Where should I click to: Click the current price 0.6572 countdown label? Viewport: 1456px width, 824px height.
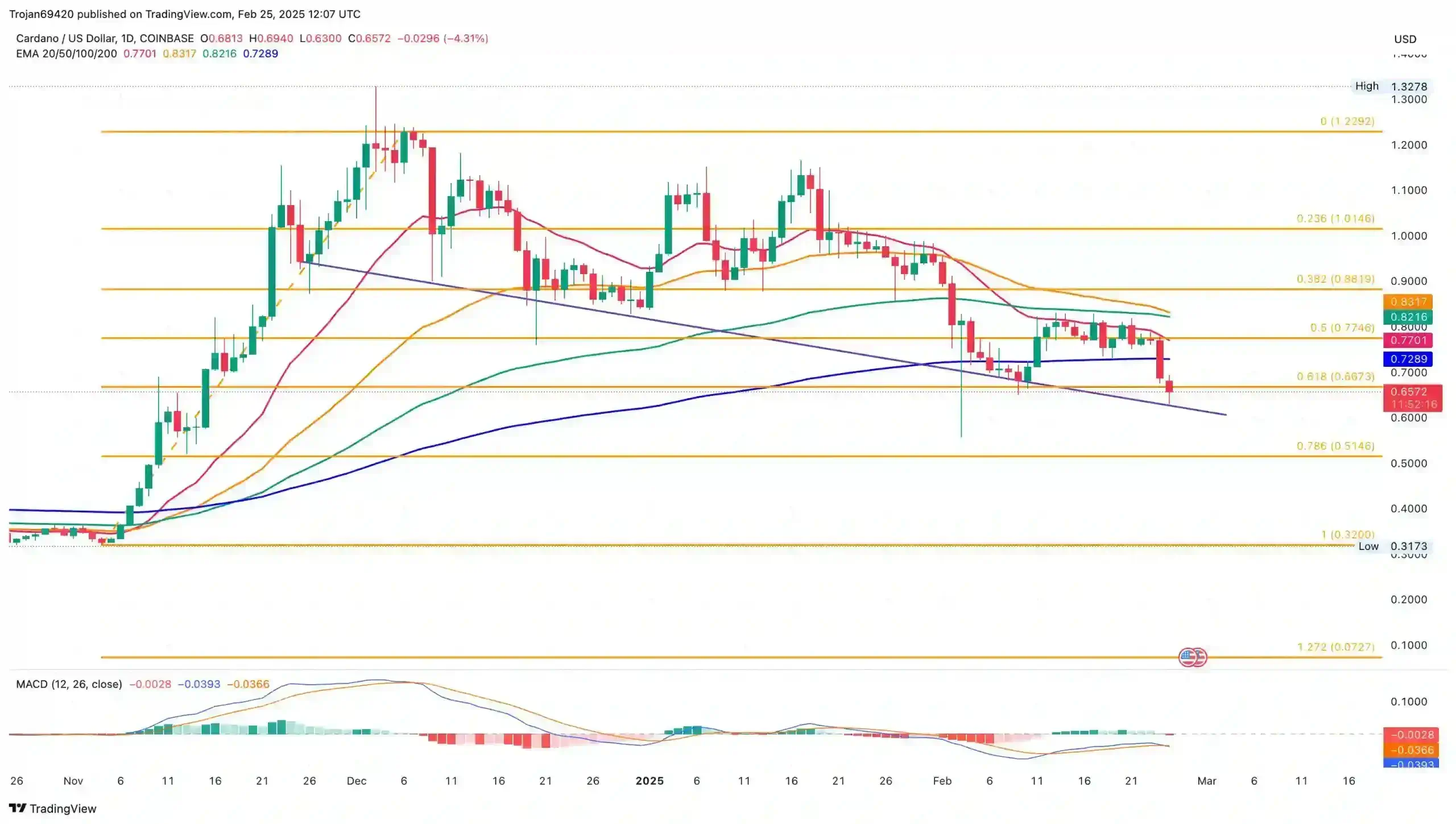[1412, 397]
